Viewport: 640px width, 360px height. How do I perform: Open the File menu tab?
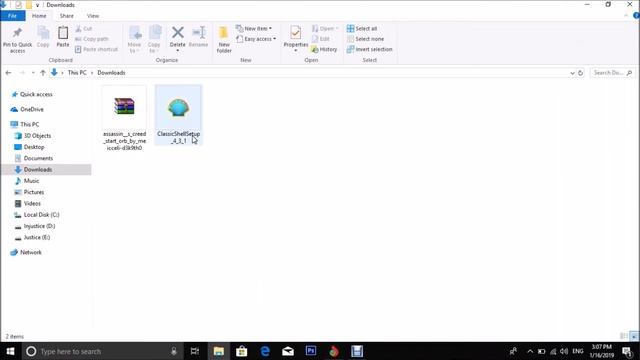click(x=13, y=16)
